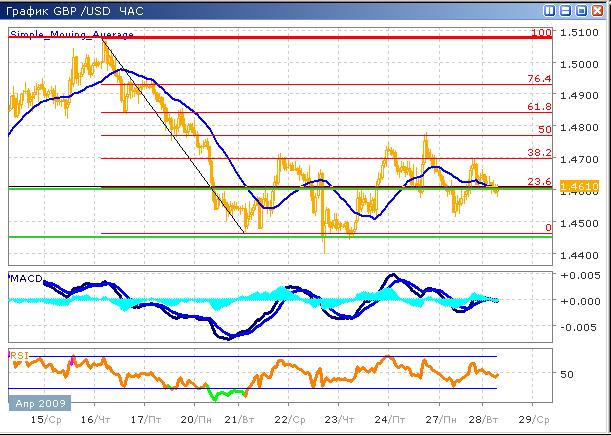
Task: Click the MACD indicator label
Action: (26, 277)
